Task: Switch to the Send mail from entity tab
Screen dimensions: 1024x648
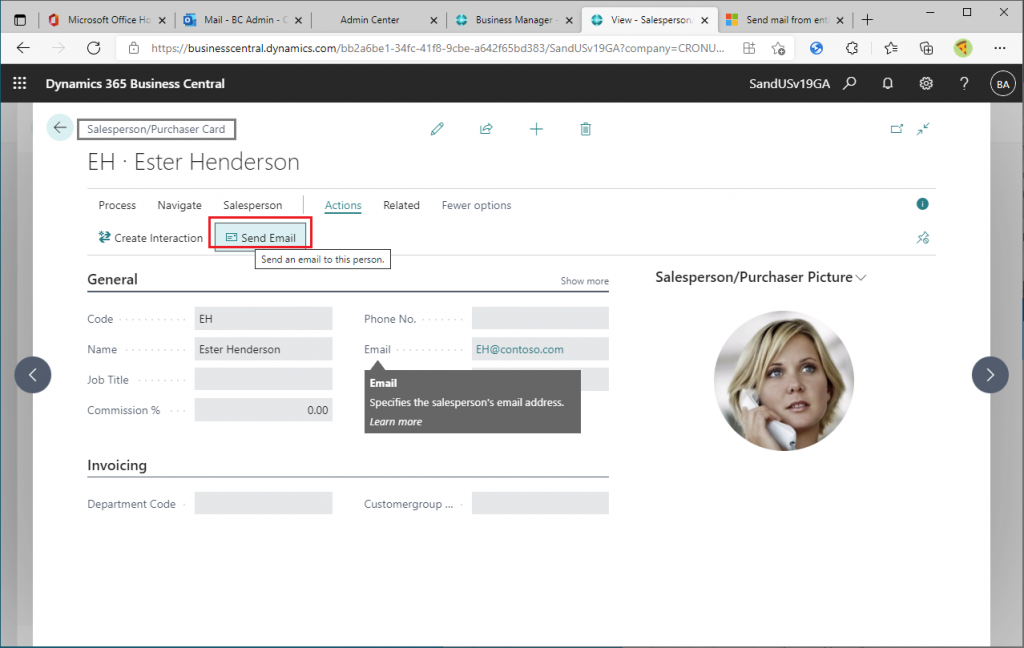Action: pyautogui.click(x=784, y=20)
